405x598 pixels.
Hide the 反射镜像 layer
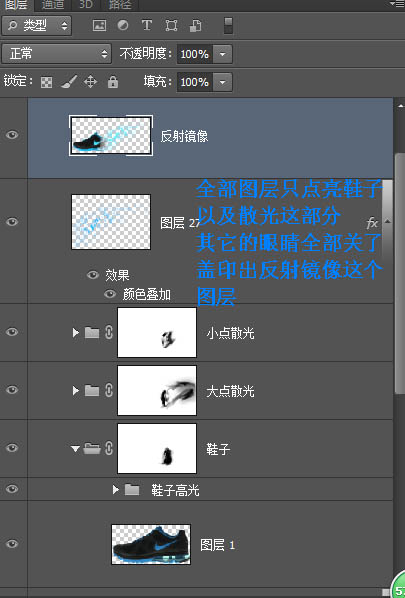[12, 135]
